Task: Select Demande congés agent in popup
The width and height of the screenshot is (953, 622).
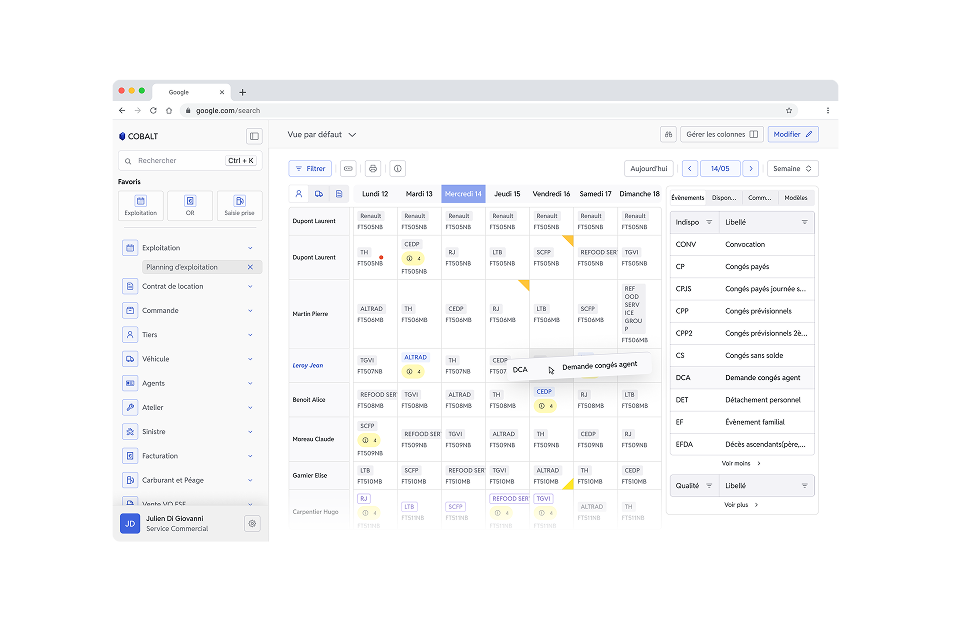Action: click(599, 366)
